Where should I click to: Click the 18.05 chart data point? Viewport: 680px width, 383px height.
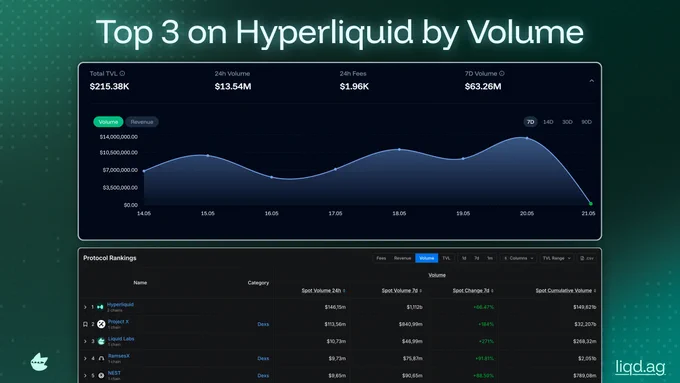tap(399, 150)
